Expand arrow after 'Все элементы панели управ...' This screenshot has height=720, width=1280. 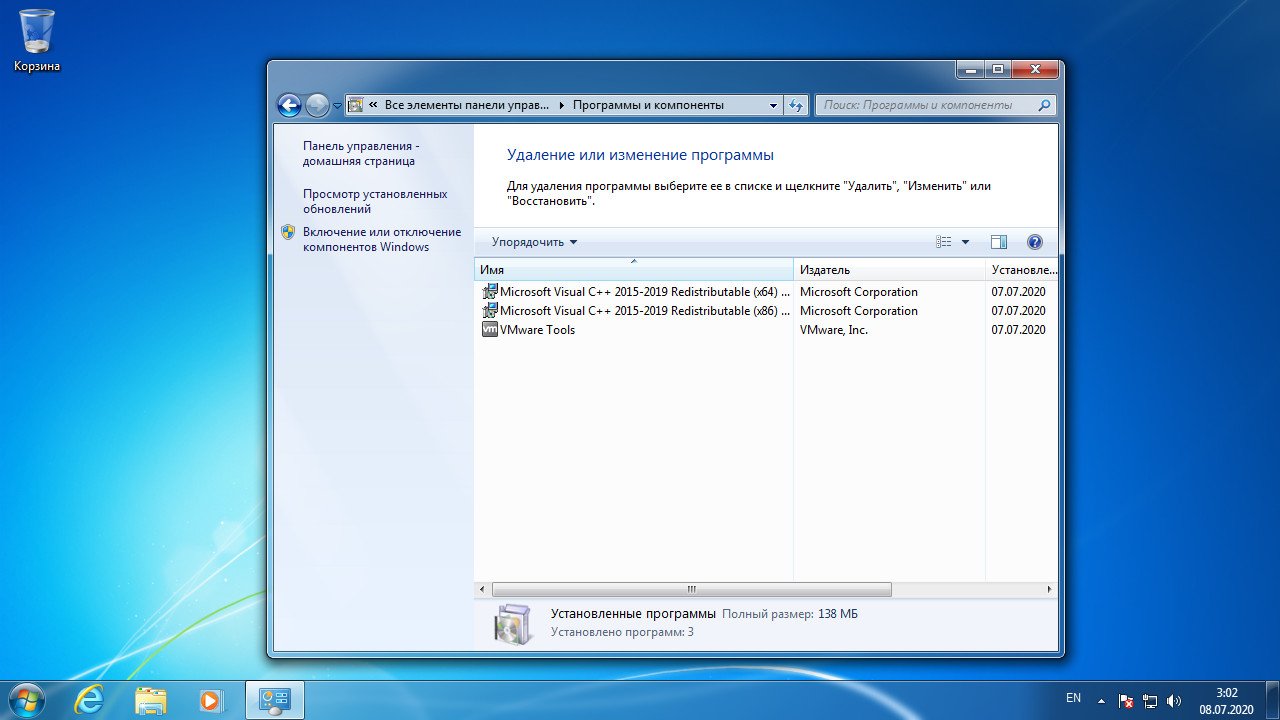[561, 105]
